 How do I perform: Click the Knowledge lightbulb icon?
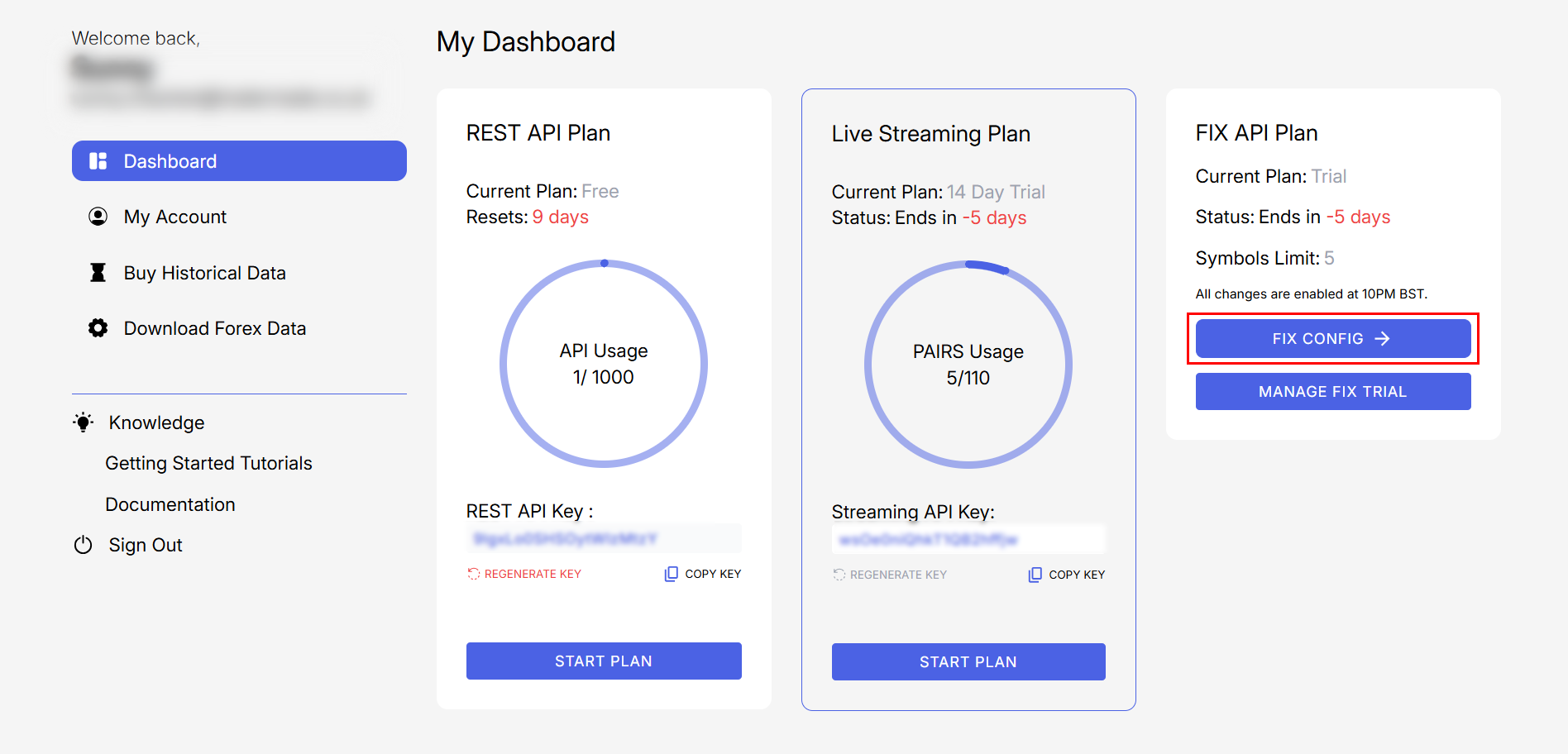tap(84, 422)
